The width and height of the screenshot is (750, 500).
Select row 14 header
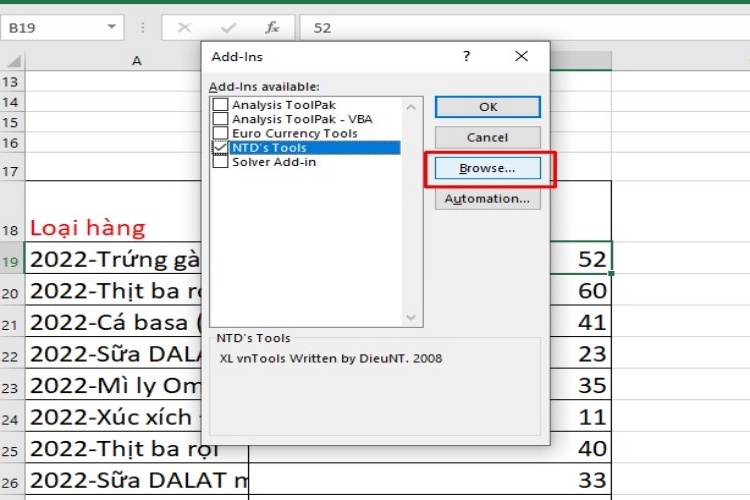point(11,102)
